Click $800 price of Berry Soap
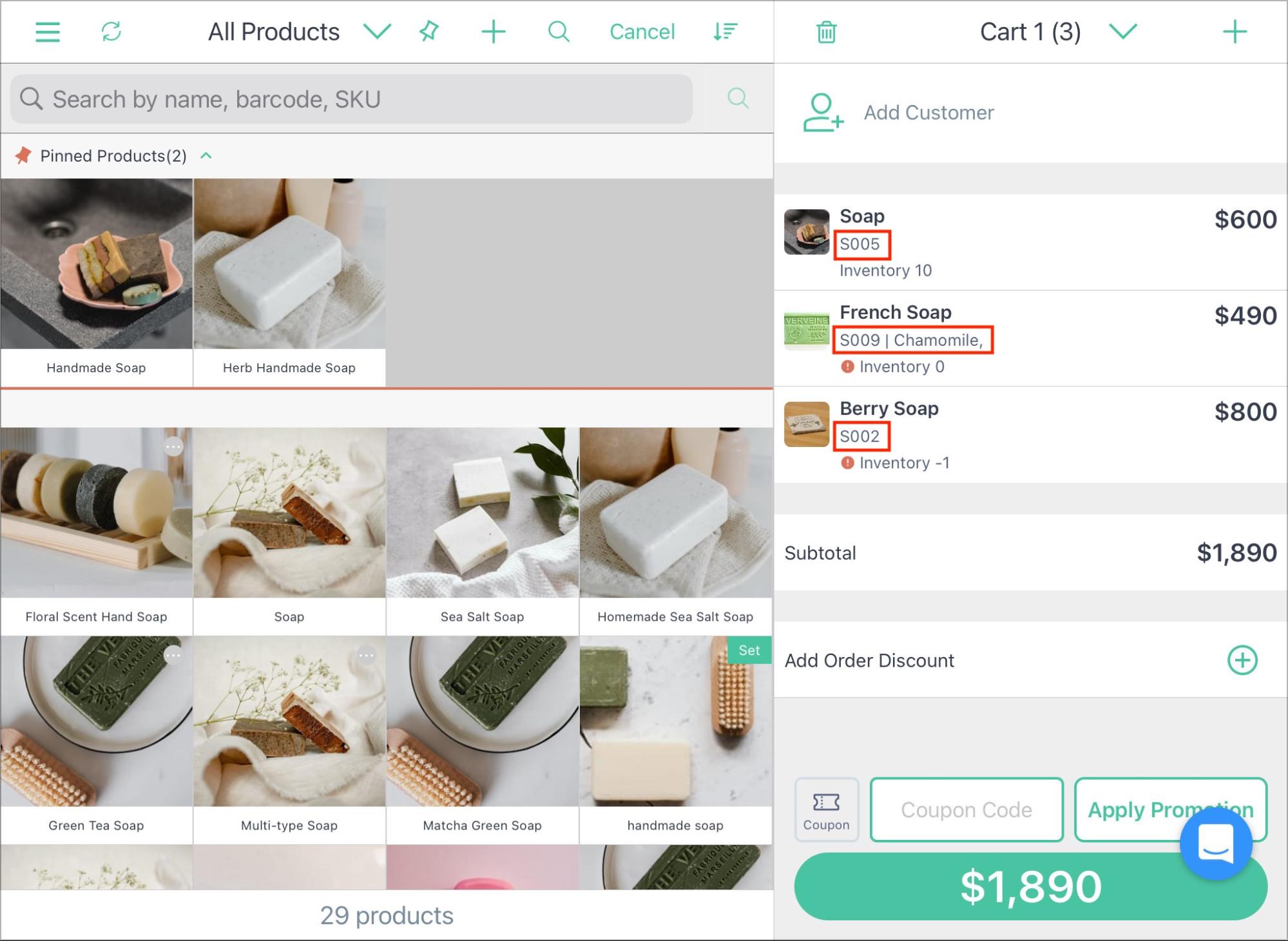The image size is (1288, 941). 1245,412
